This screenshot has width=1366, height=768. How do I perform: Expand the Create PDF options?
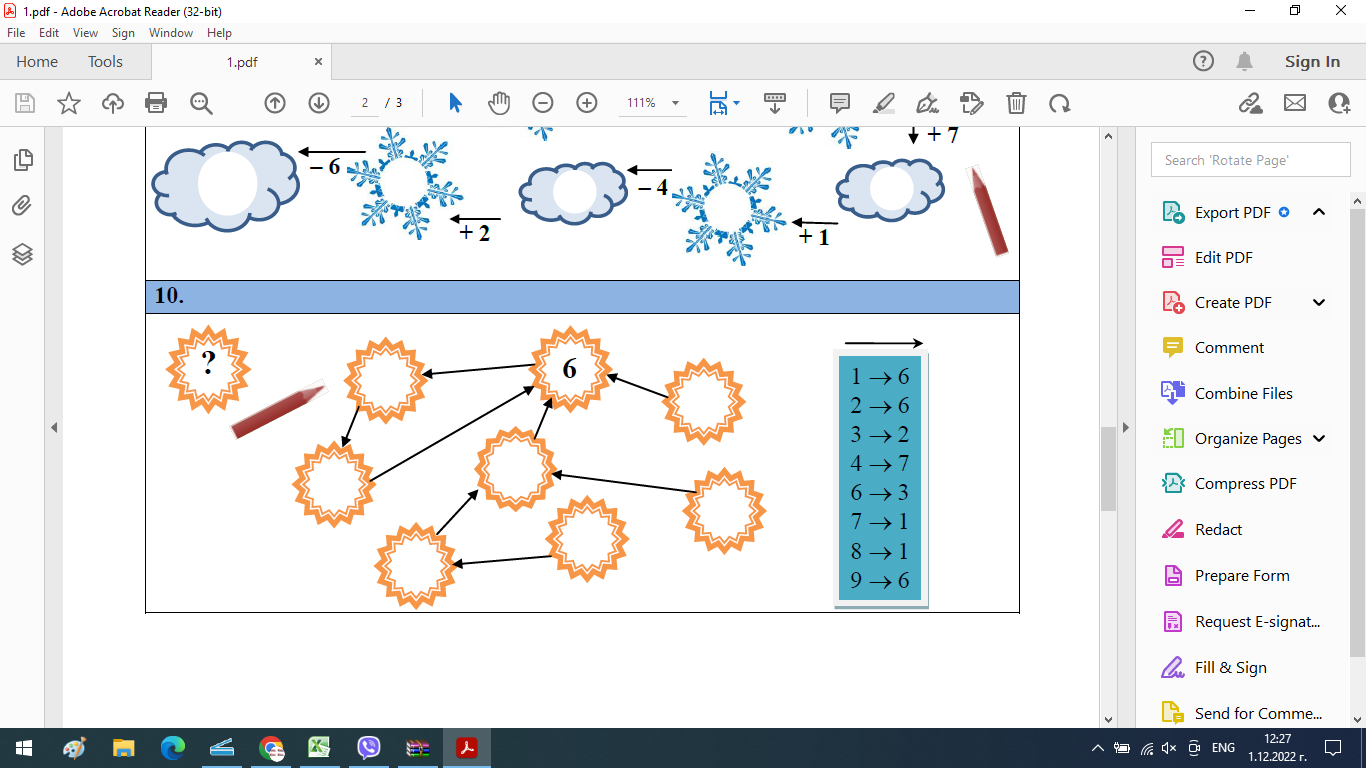tap(1319, 303)
